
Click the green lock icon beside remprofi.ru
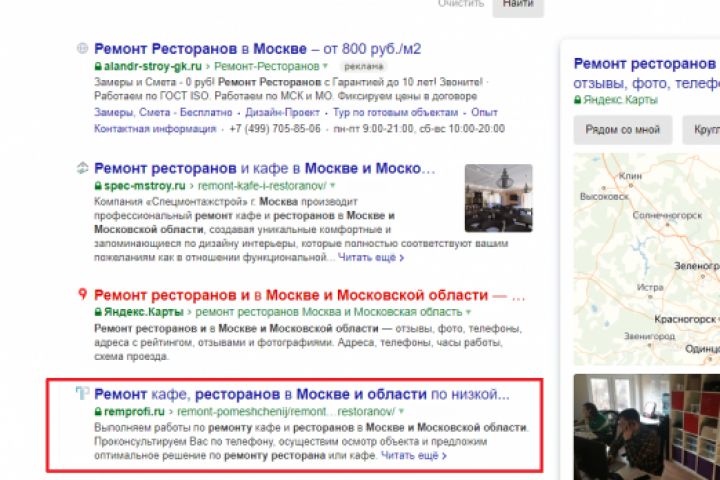click(98, 412)
